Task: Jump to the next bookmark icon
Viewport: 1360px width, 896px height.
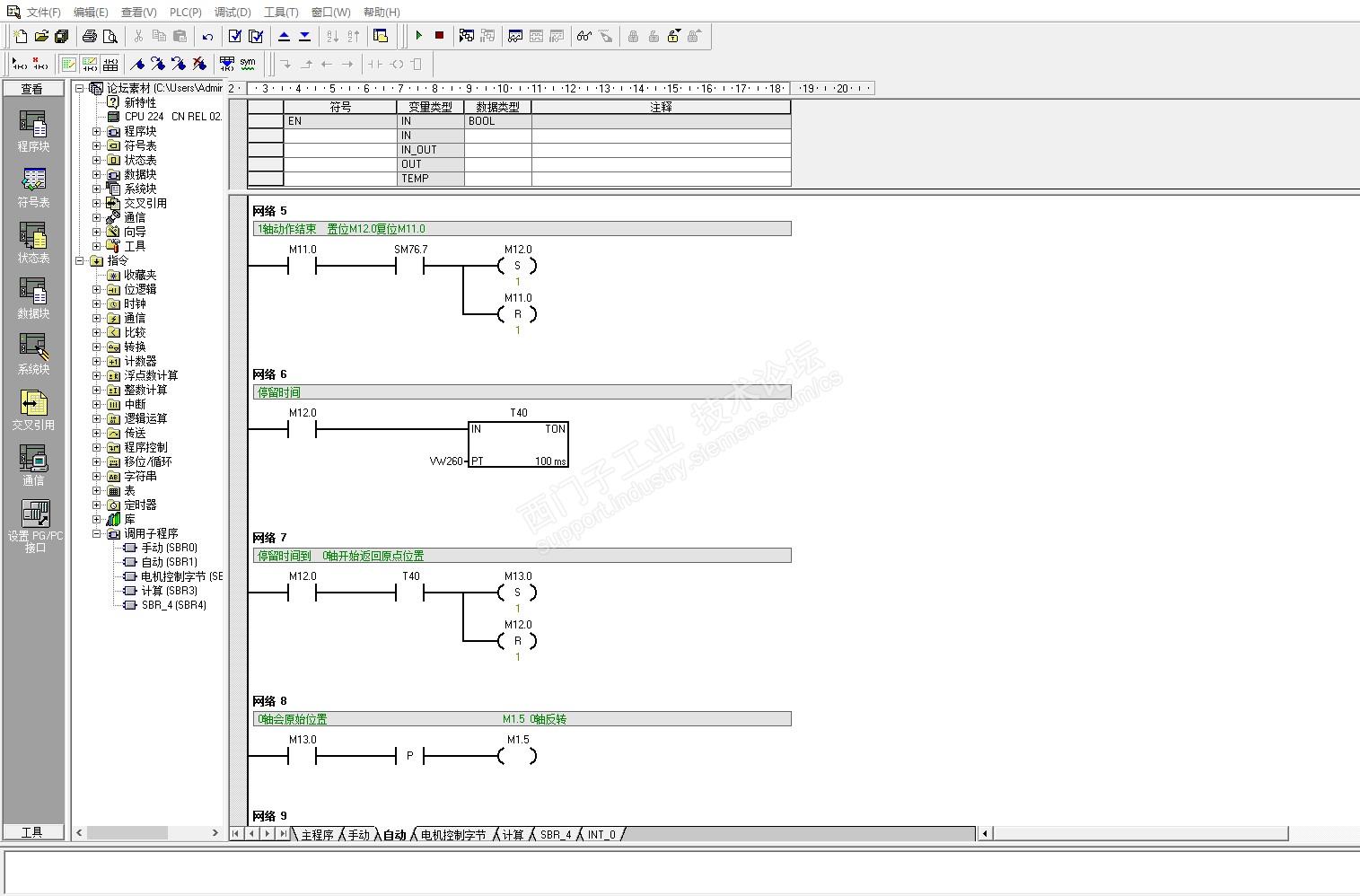Action: (158, 64)
